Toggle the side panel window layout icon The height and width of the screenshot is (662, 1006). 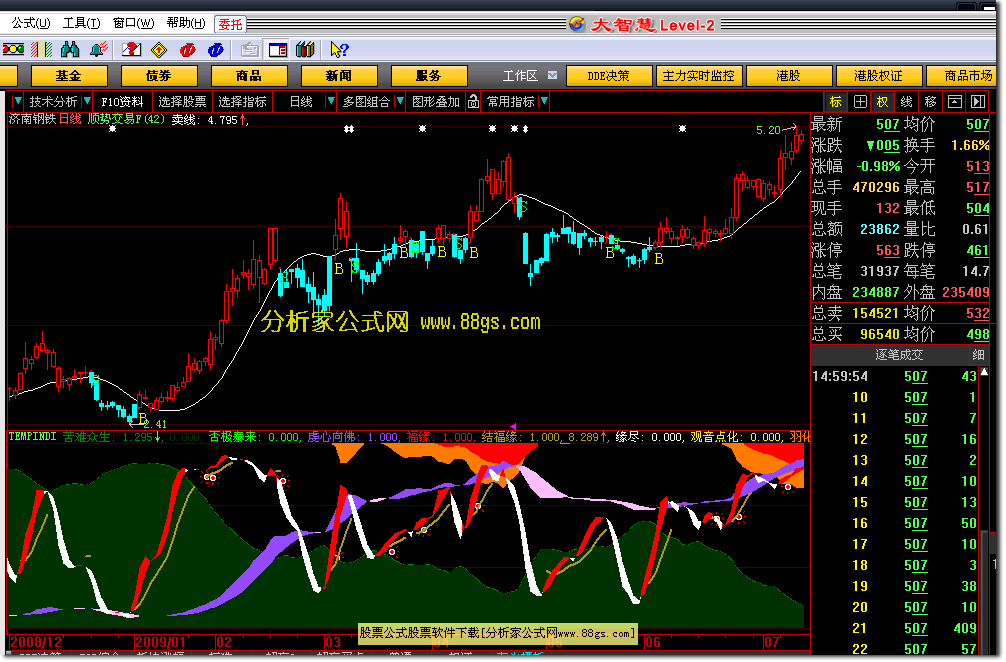coord(278,49)
